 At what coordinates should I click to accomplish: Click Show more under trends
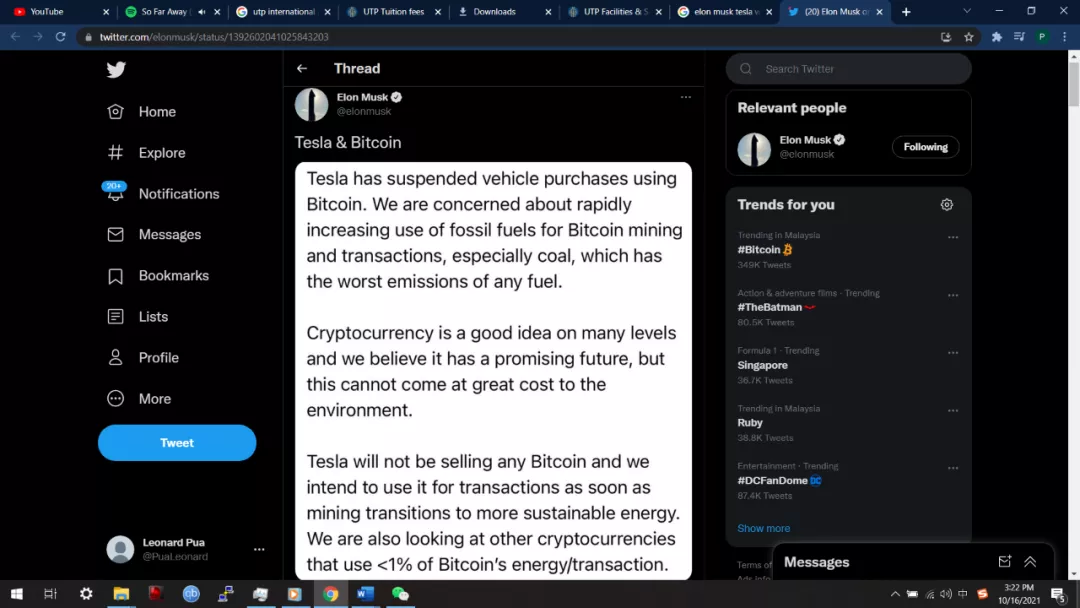764,528
